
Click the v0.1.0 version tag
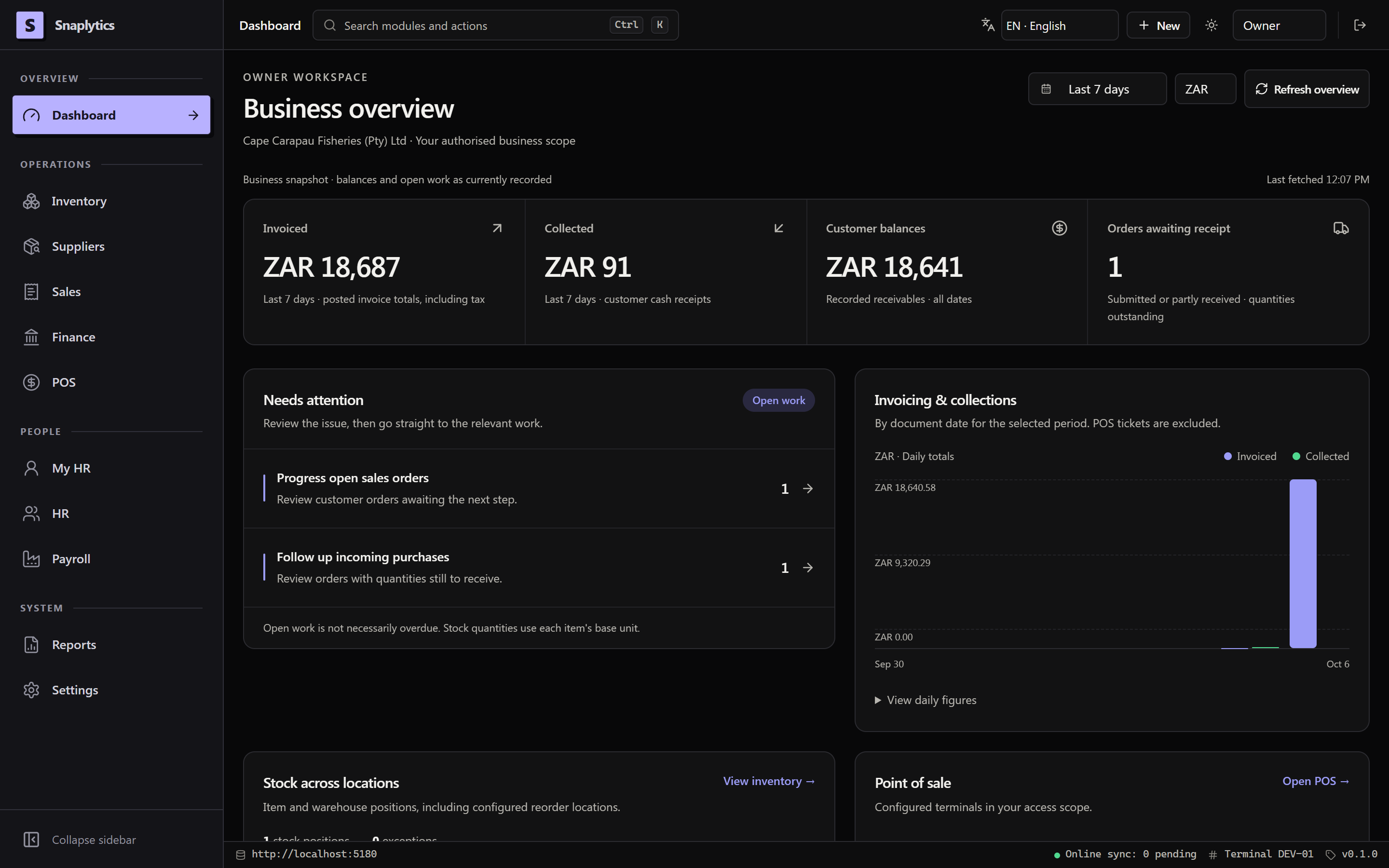point(1352,854)
